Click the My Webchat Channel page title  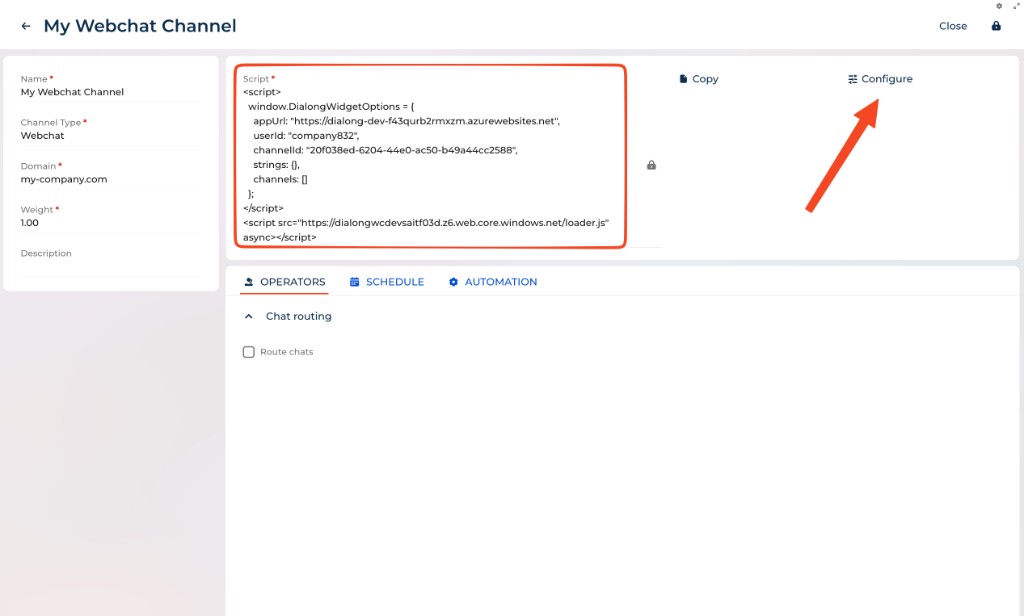140,26
